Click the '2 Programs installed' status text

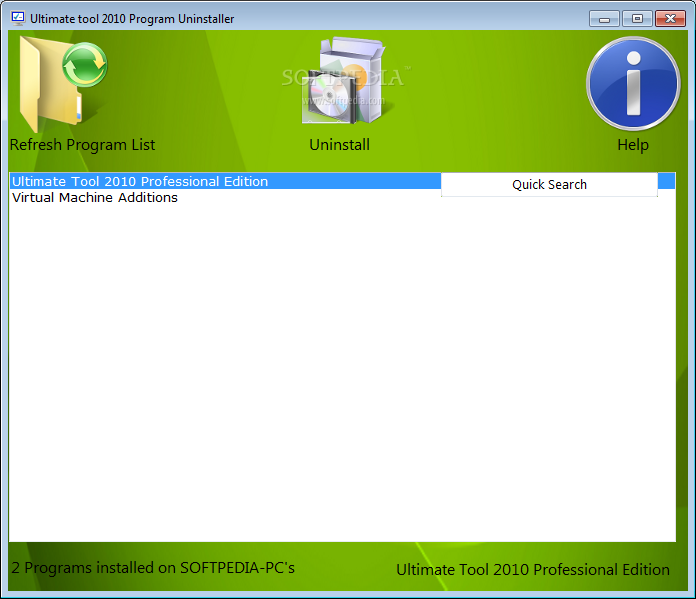tap(153, 568)
